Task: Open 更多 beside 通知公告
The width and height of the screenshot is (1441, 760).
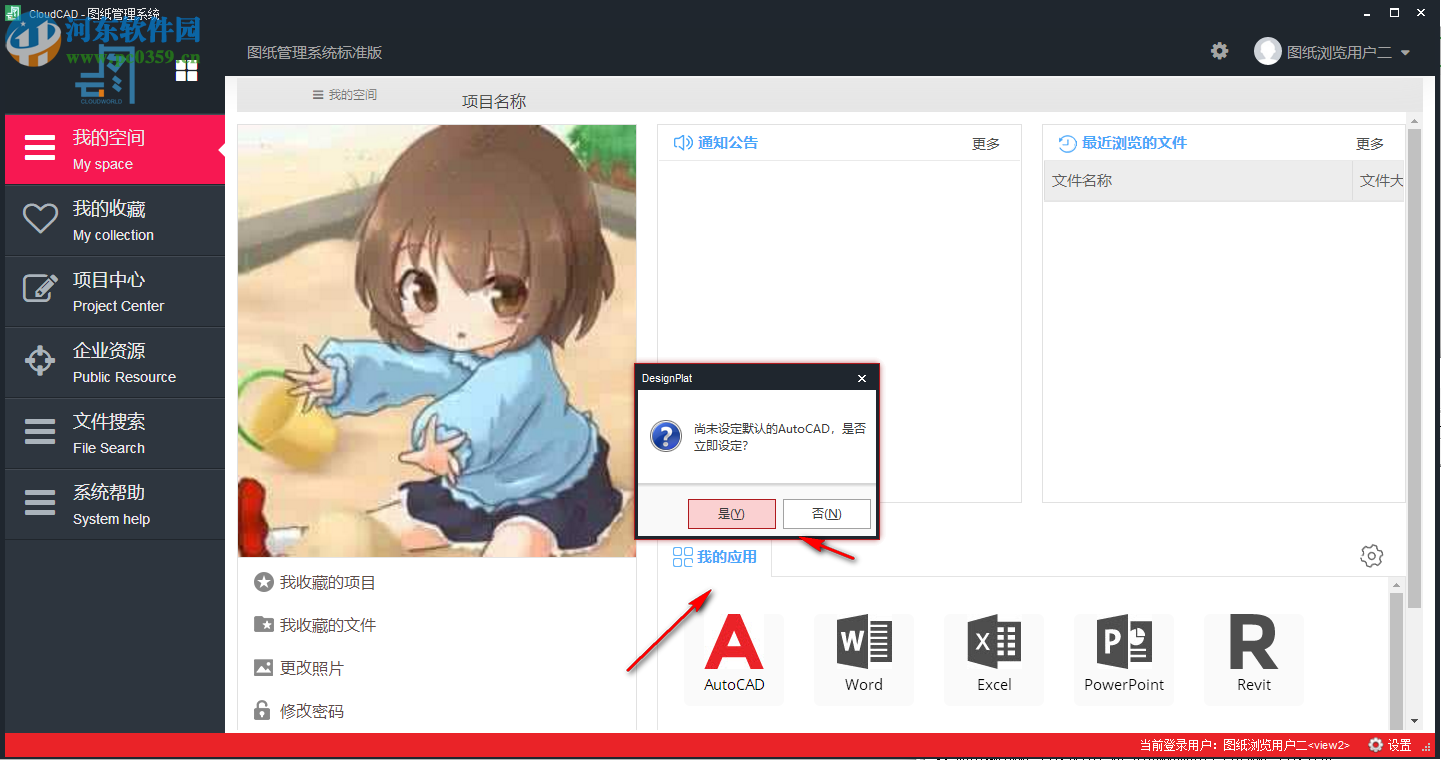Action: pyautogui.click(x=985, y=143)
